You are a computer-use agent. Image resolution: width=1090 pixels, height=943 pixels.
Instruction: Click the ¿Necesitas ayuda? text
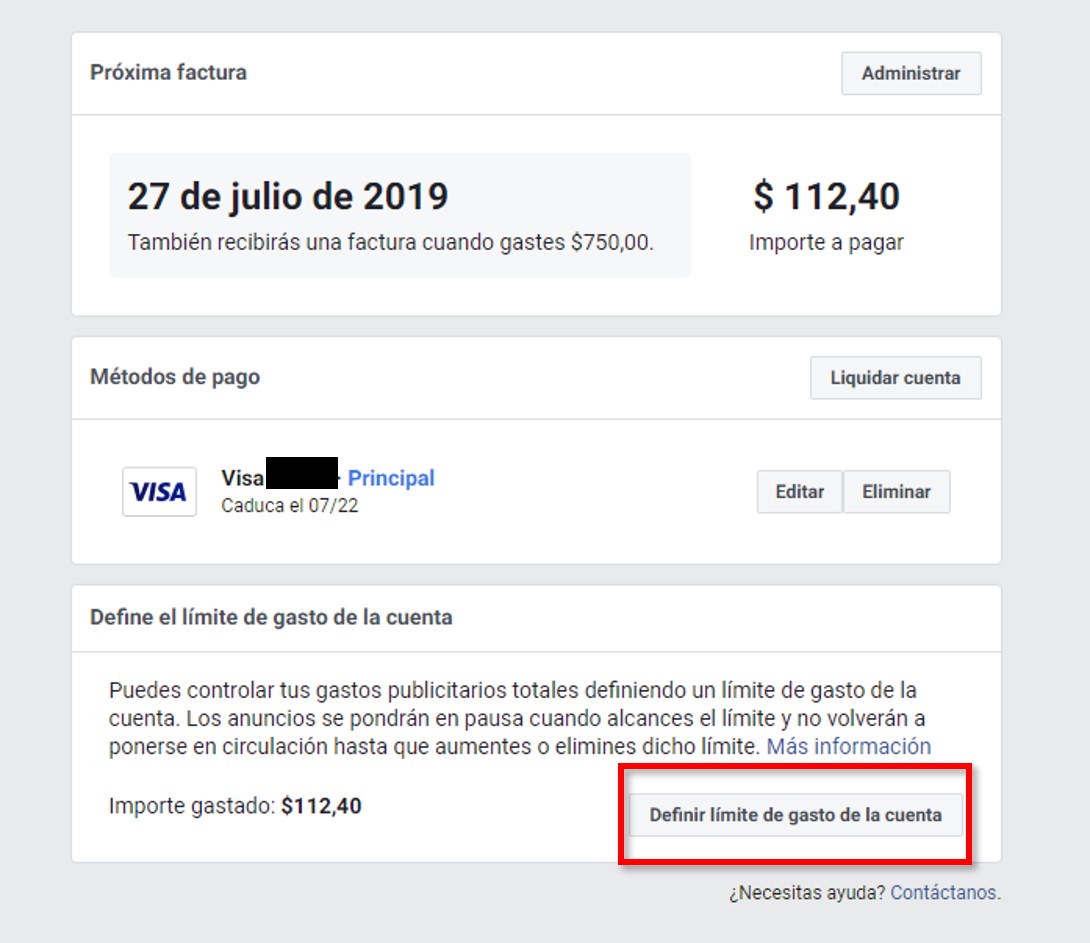click(x=807, y=892)
